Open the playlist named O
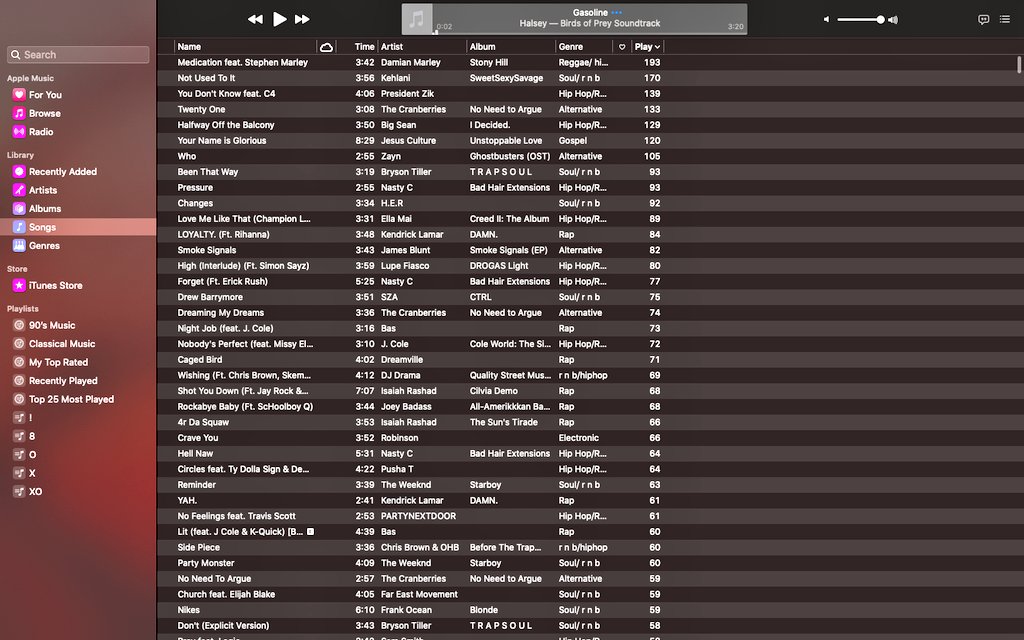 [x=32, y=455]
